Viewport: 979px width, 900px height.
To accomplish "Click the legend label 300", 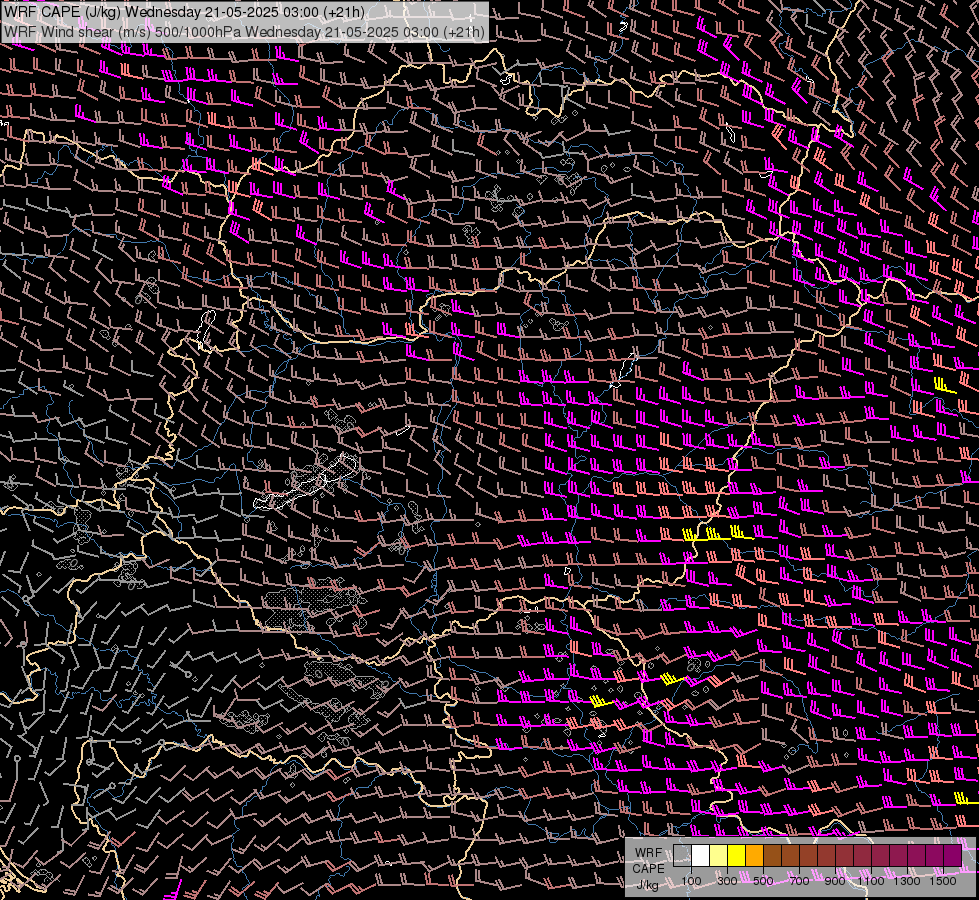I will click(727, 881).
